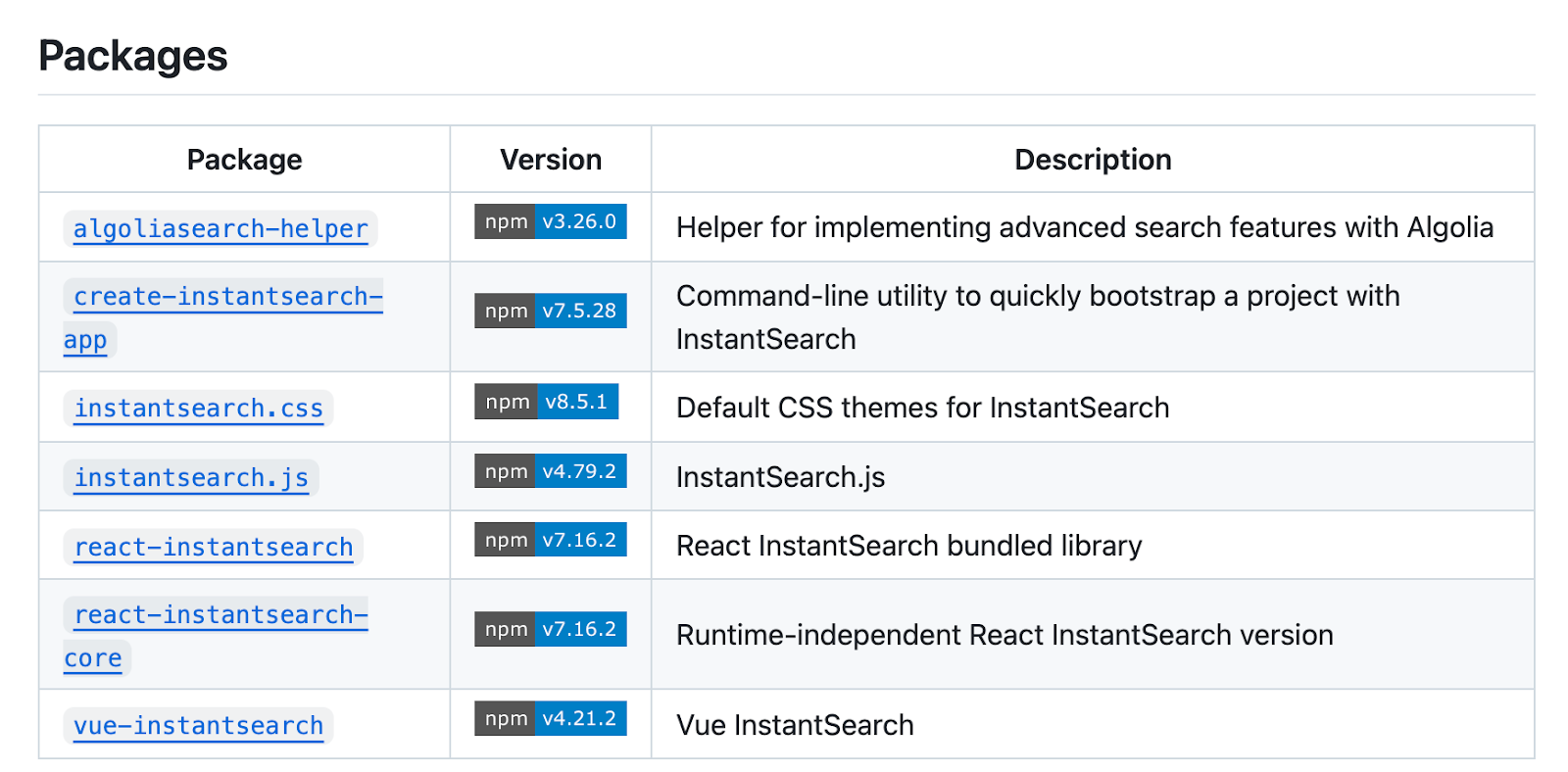This screenshot has height=772, width=1568.
Task: Click the npm v4.79.2 version badge
Action: pos(550,471)
